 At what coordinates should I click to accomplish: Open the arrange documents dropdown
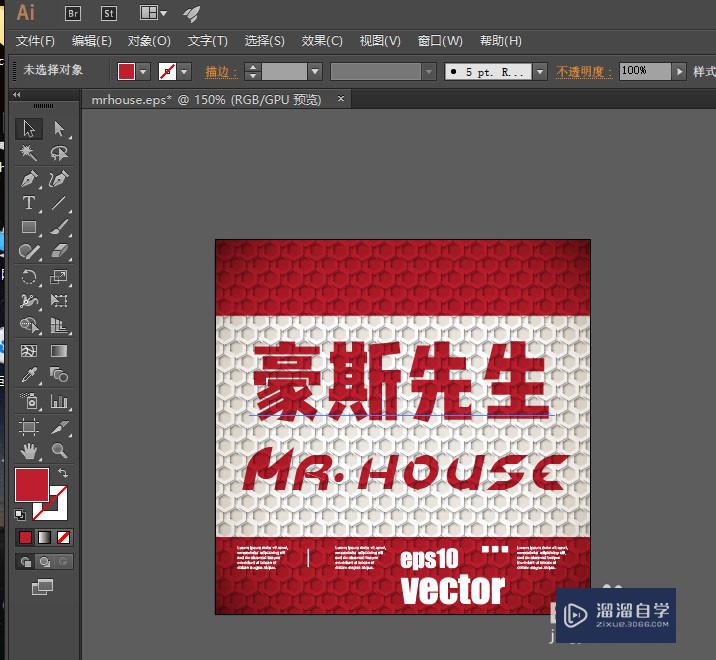click(x=153, y=13)
